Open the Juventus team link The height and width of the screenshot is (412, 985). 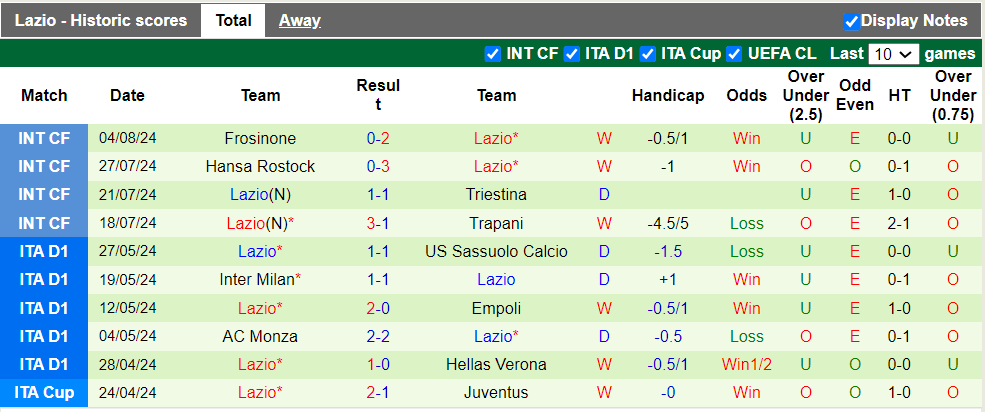point(496,392)
